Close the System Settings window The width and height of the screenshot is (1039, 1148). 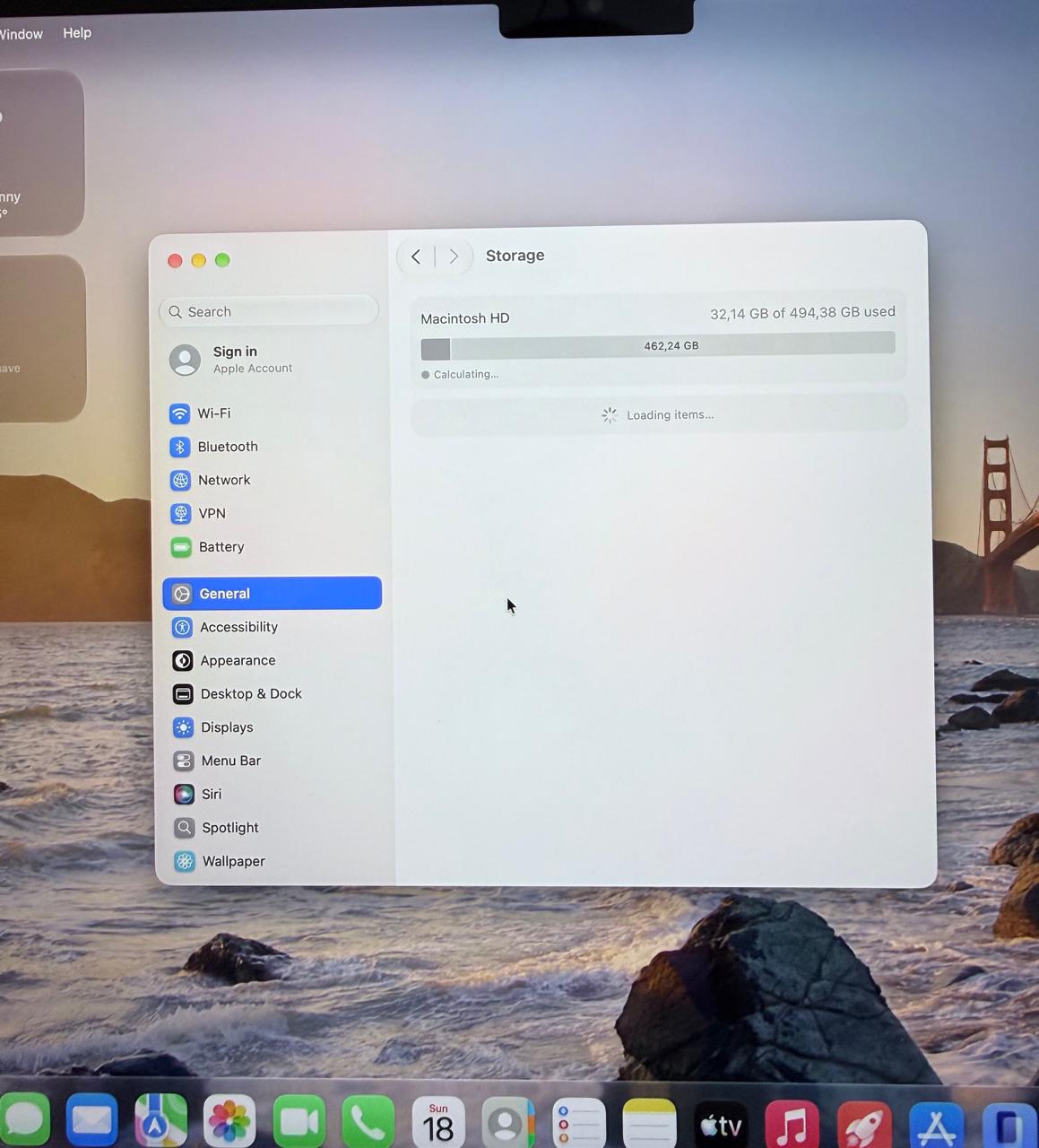tap(175, 260)
